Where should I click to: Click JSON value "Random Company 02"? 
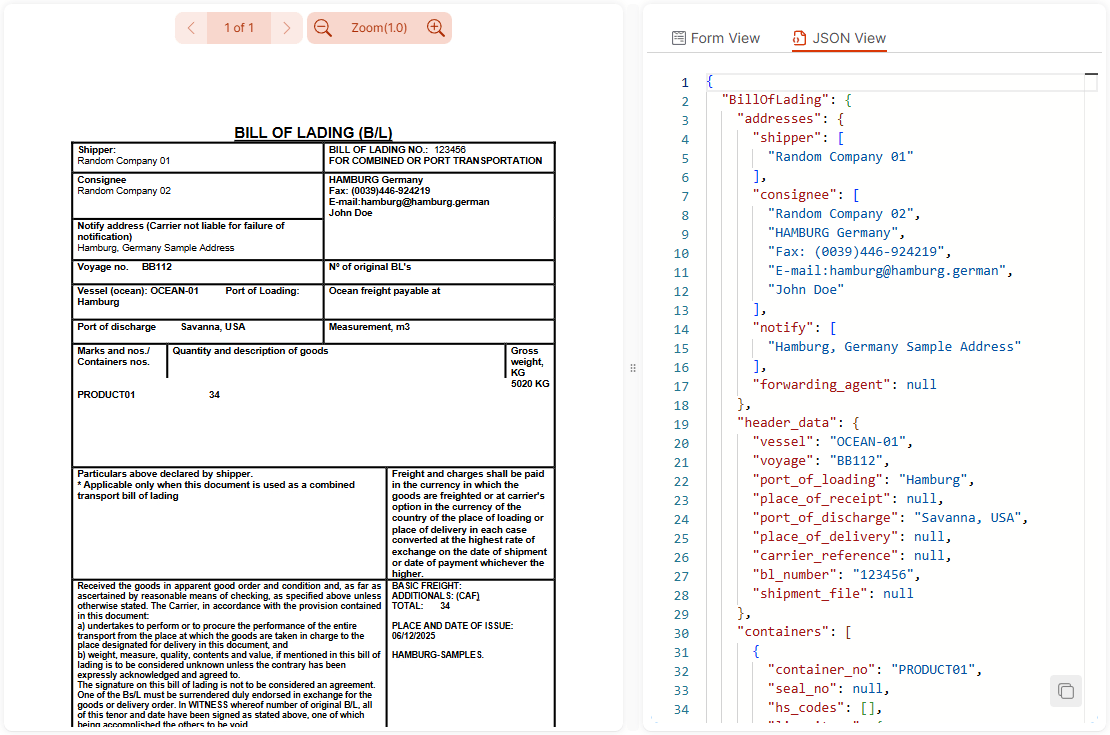coord(840,214)
